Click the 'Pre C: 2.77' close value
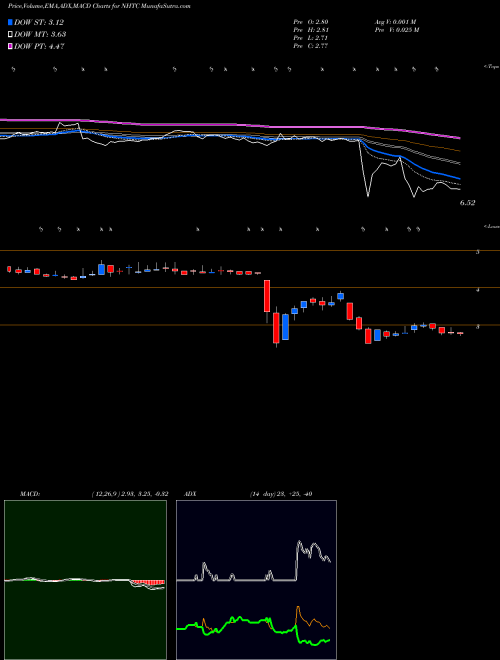The image size is (500, 660). point(311,46)
